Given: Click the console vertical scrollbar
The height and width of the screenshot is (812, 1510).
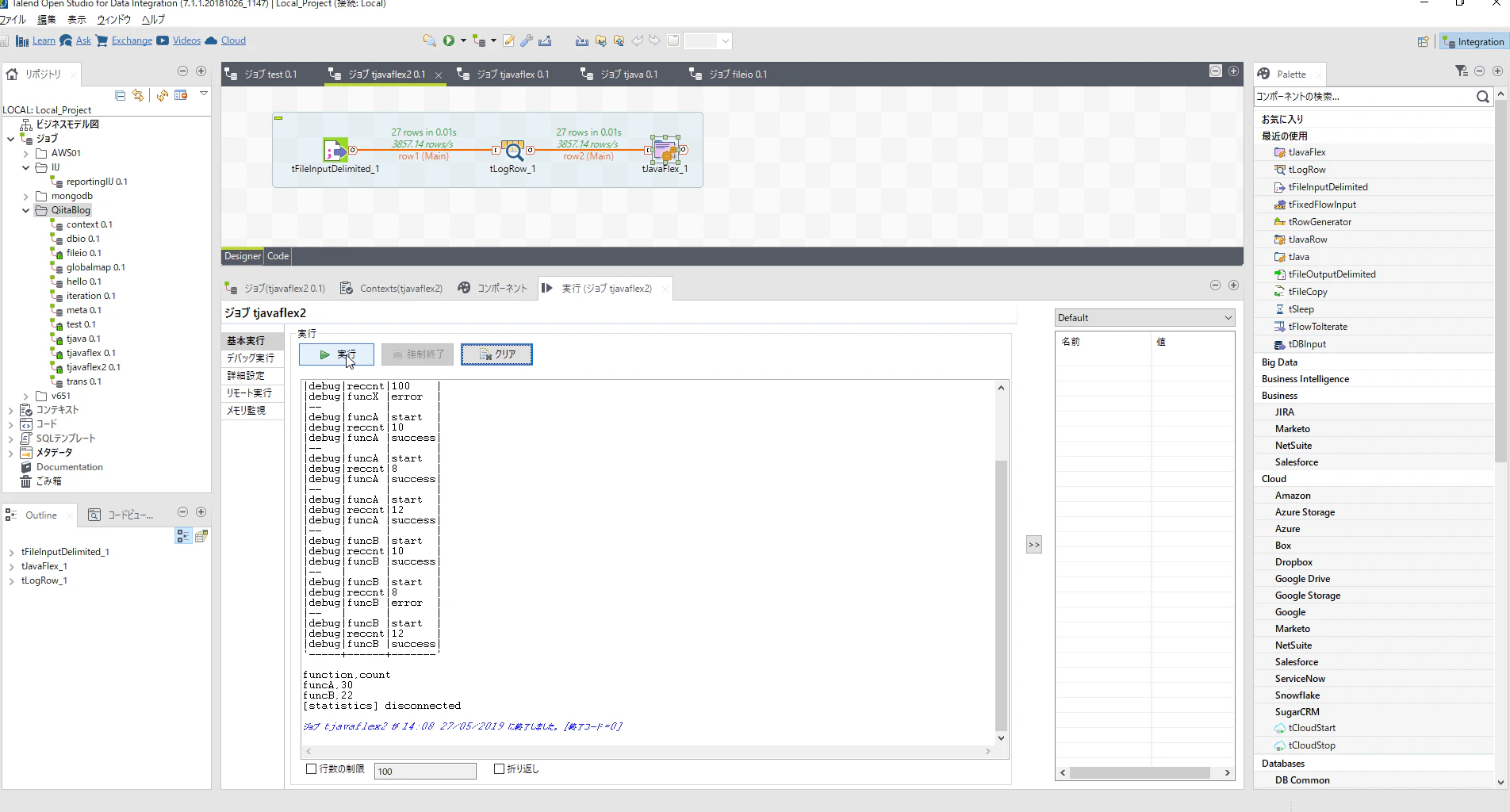Looking at the screenshot, I should [x=1001, y=595].
